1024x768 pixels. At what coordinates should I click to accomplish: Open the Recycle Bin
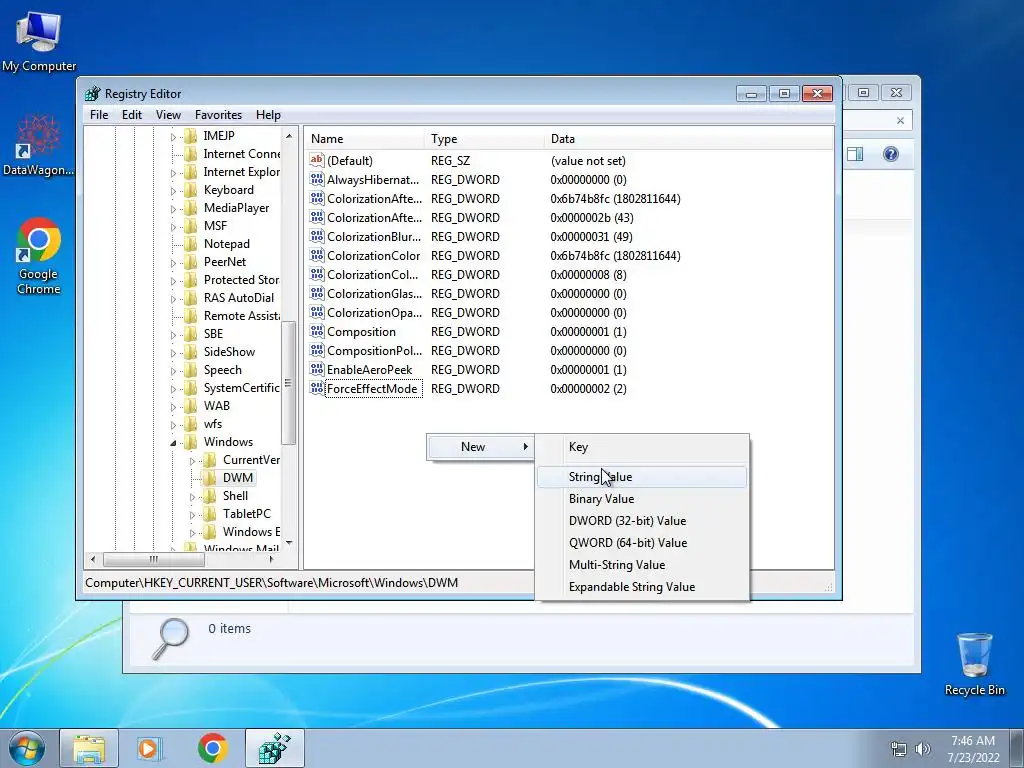(974, 664)
